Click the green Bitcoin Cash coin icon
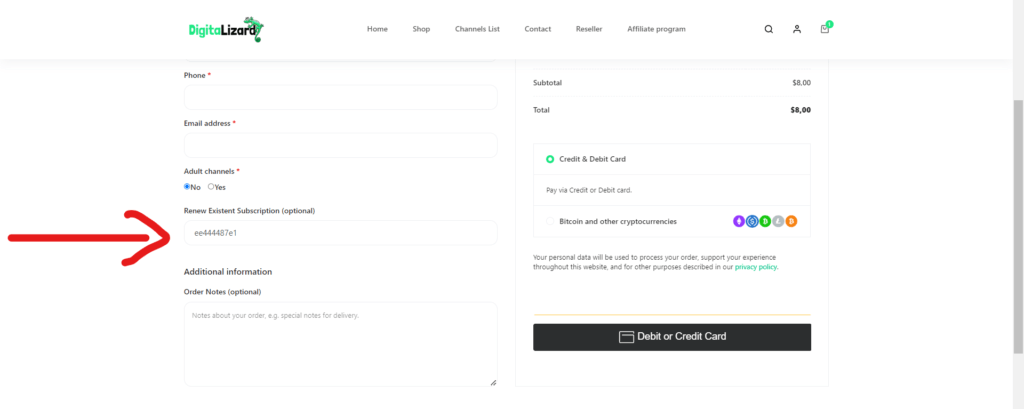The height and width of the screenshot is (409, 1024). (x=765, y=221)
